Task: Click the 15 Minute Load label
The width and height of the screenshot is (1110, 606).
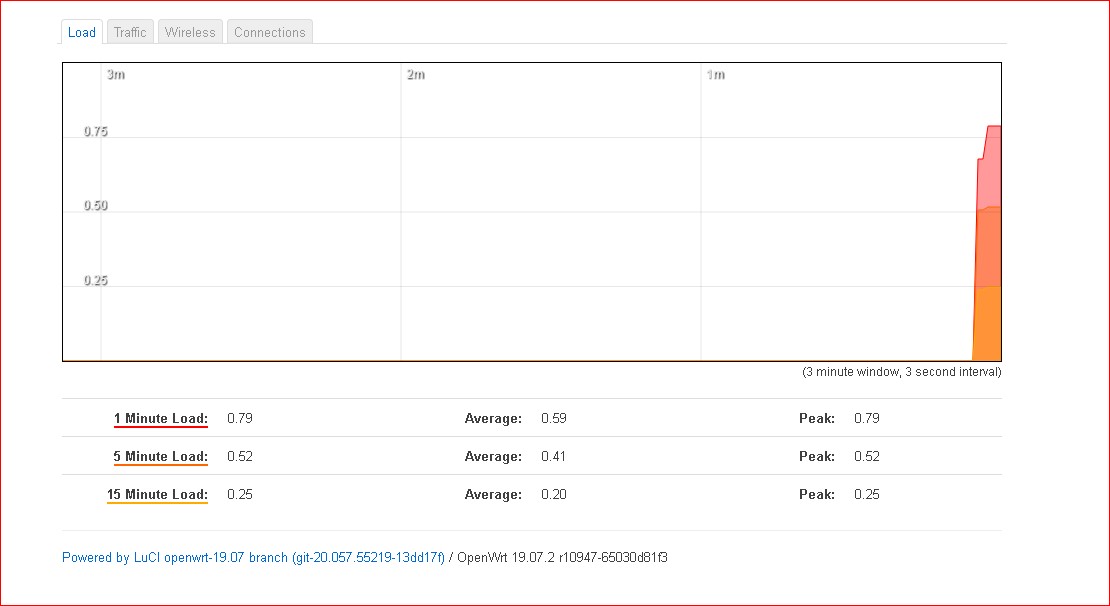Action: [x=157, y=494]
